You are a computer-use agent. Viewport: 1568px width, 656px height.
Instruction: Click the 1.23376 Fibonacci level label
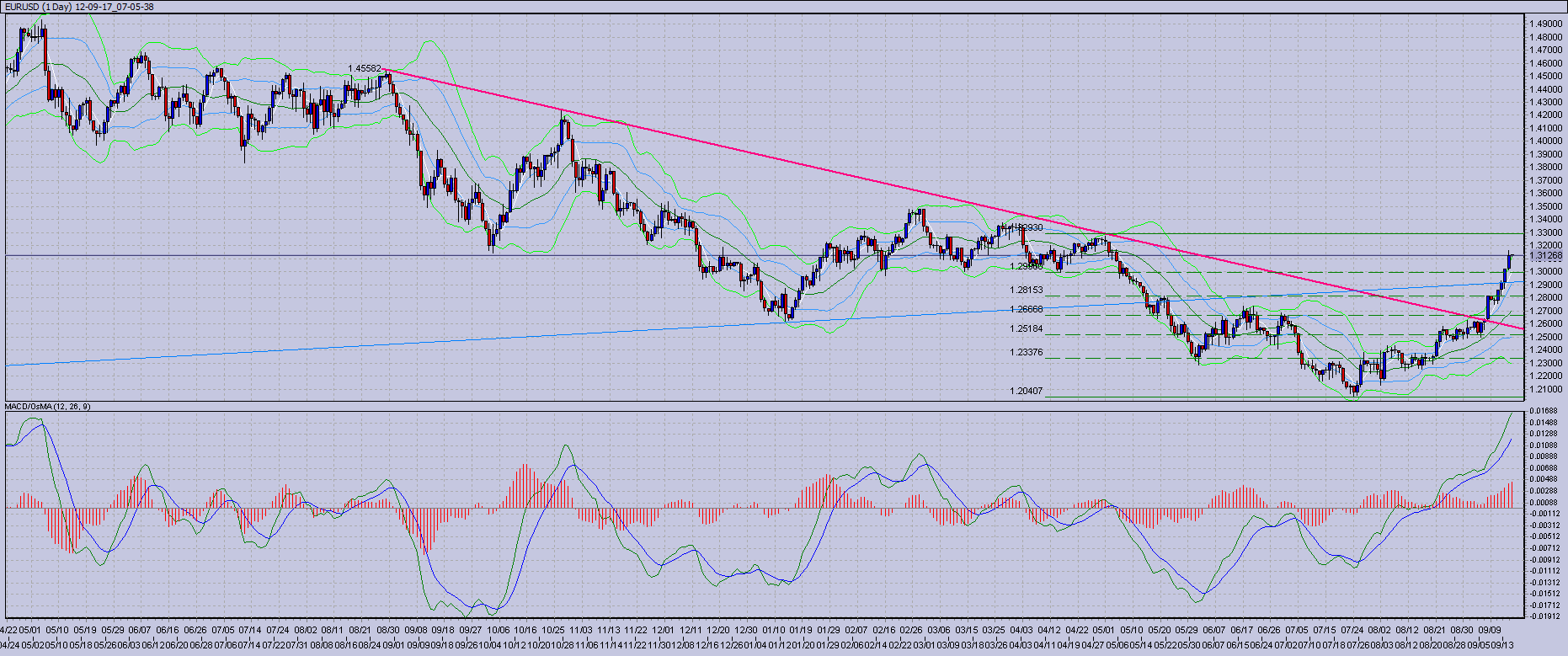click(1027, 352)
